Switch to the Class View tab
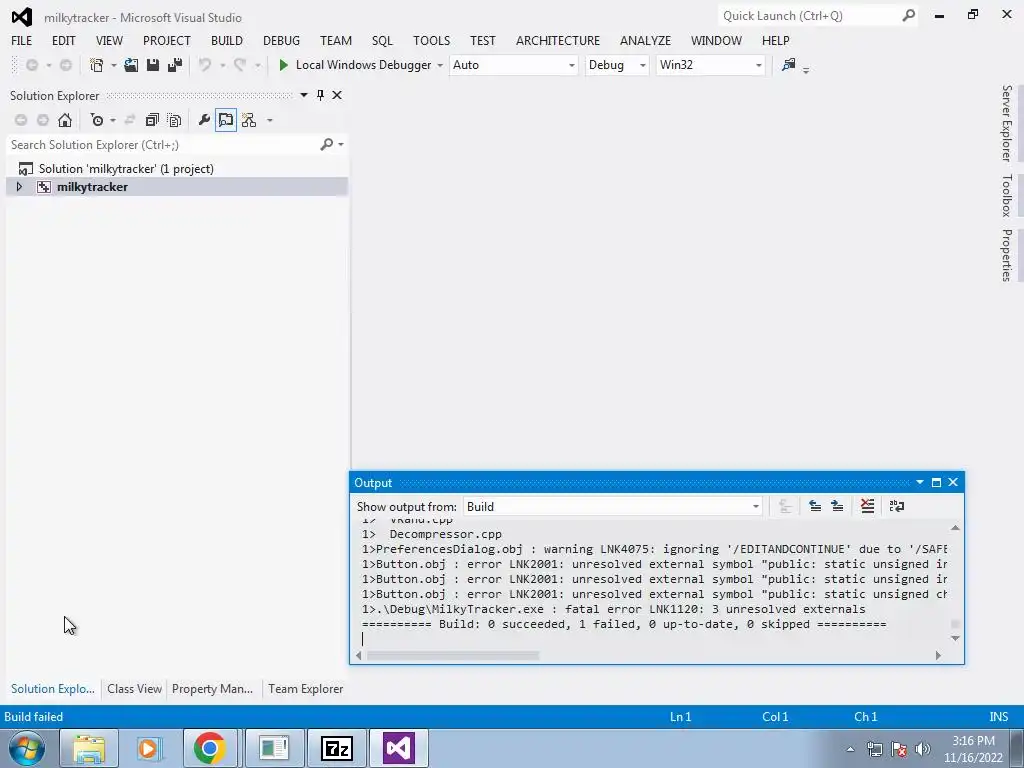 pyautogui.click(x=135, y=689)
